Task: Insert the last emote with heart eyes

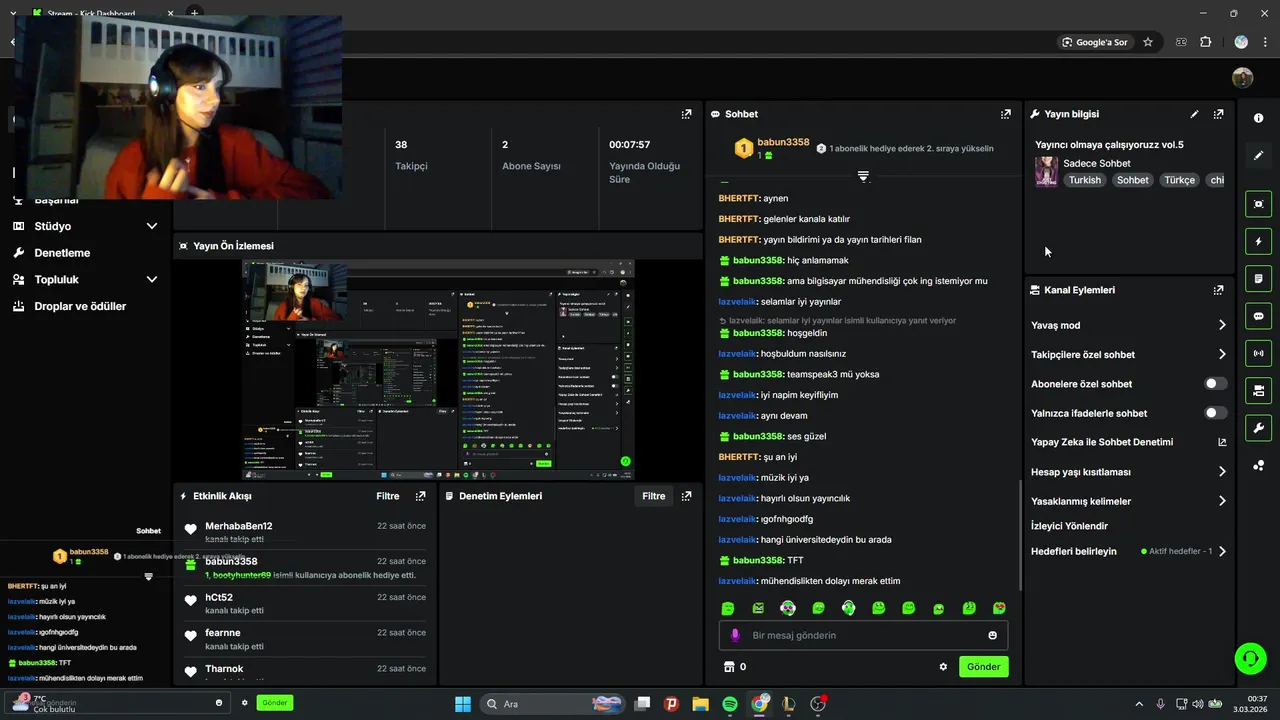Action: click(x=999, y=608)
